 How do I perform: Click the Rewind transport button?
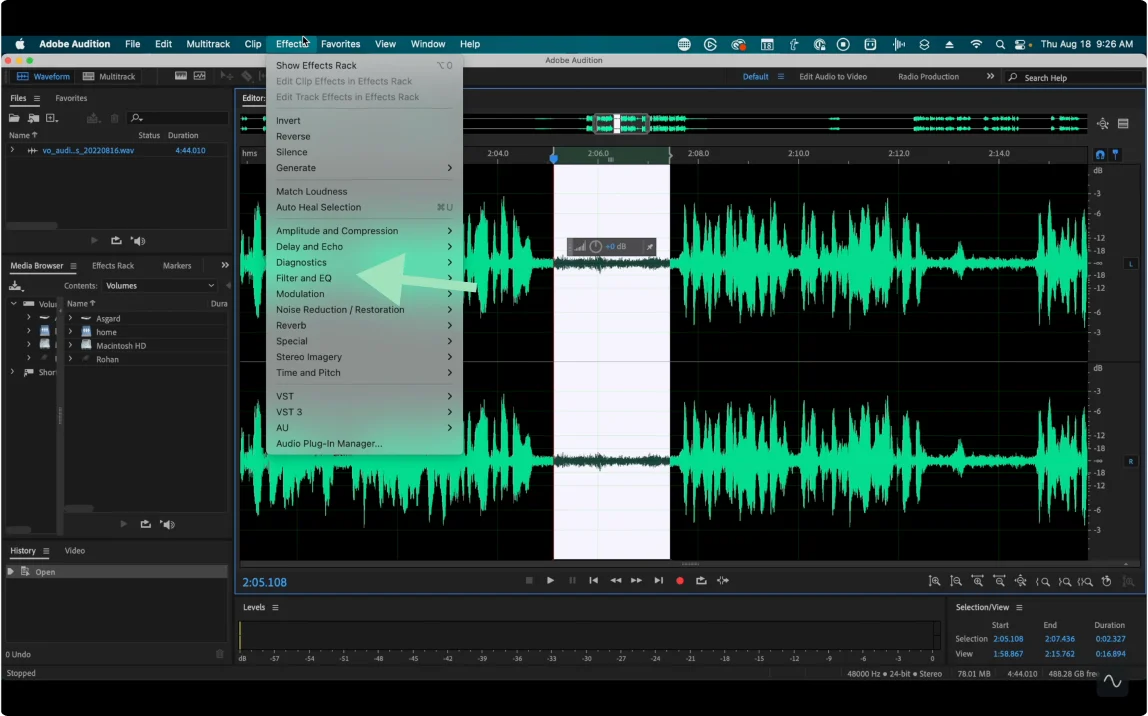615,581
